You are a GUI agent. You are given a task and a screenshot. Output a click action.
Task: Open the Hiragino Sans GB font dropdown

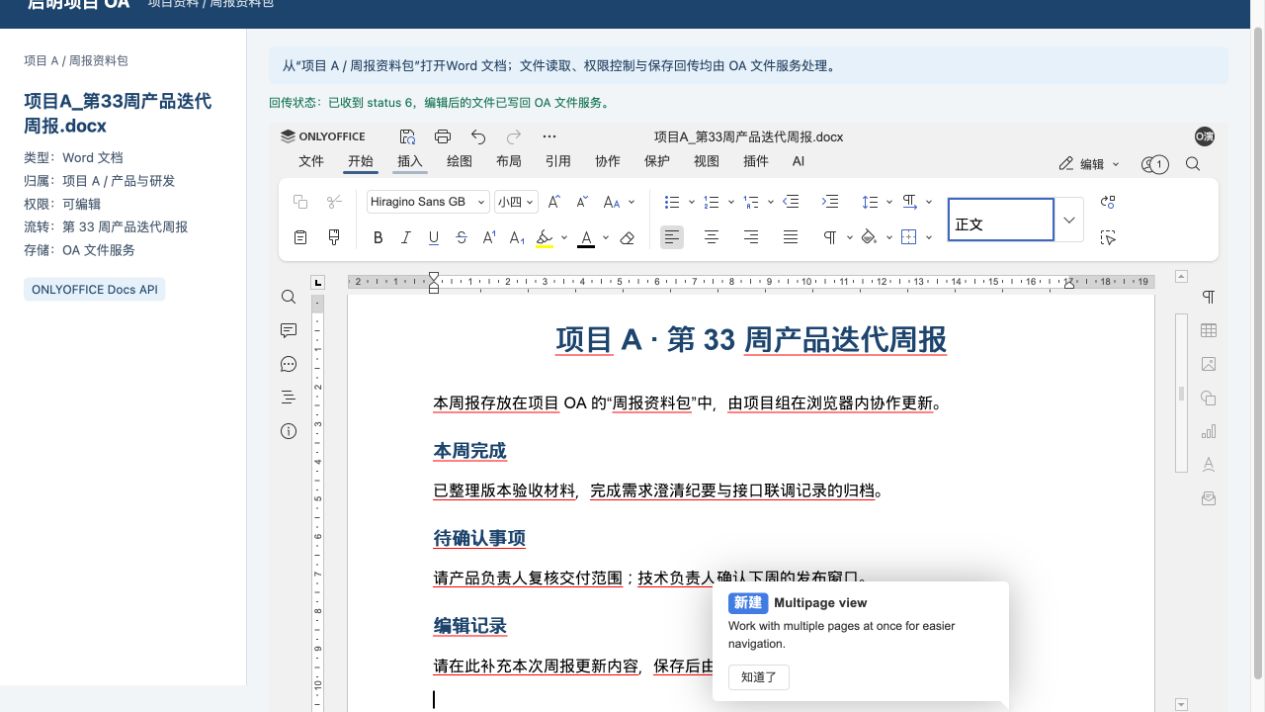tap(482, 202)
